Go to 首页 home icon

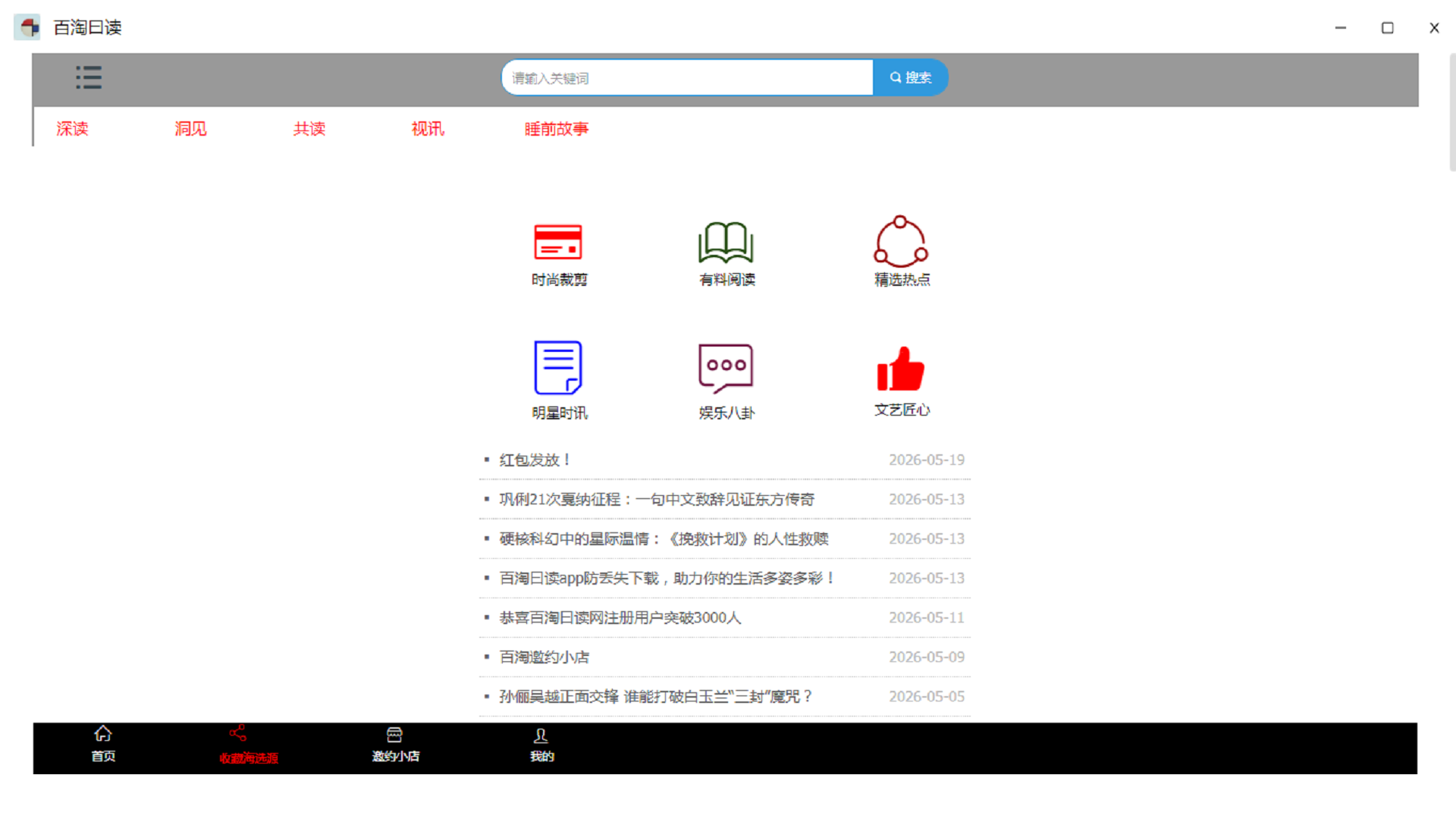coord(103,734)
